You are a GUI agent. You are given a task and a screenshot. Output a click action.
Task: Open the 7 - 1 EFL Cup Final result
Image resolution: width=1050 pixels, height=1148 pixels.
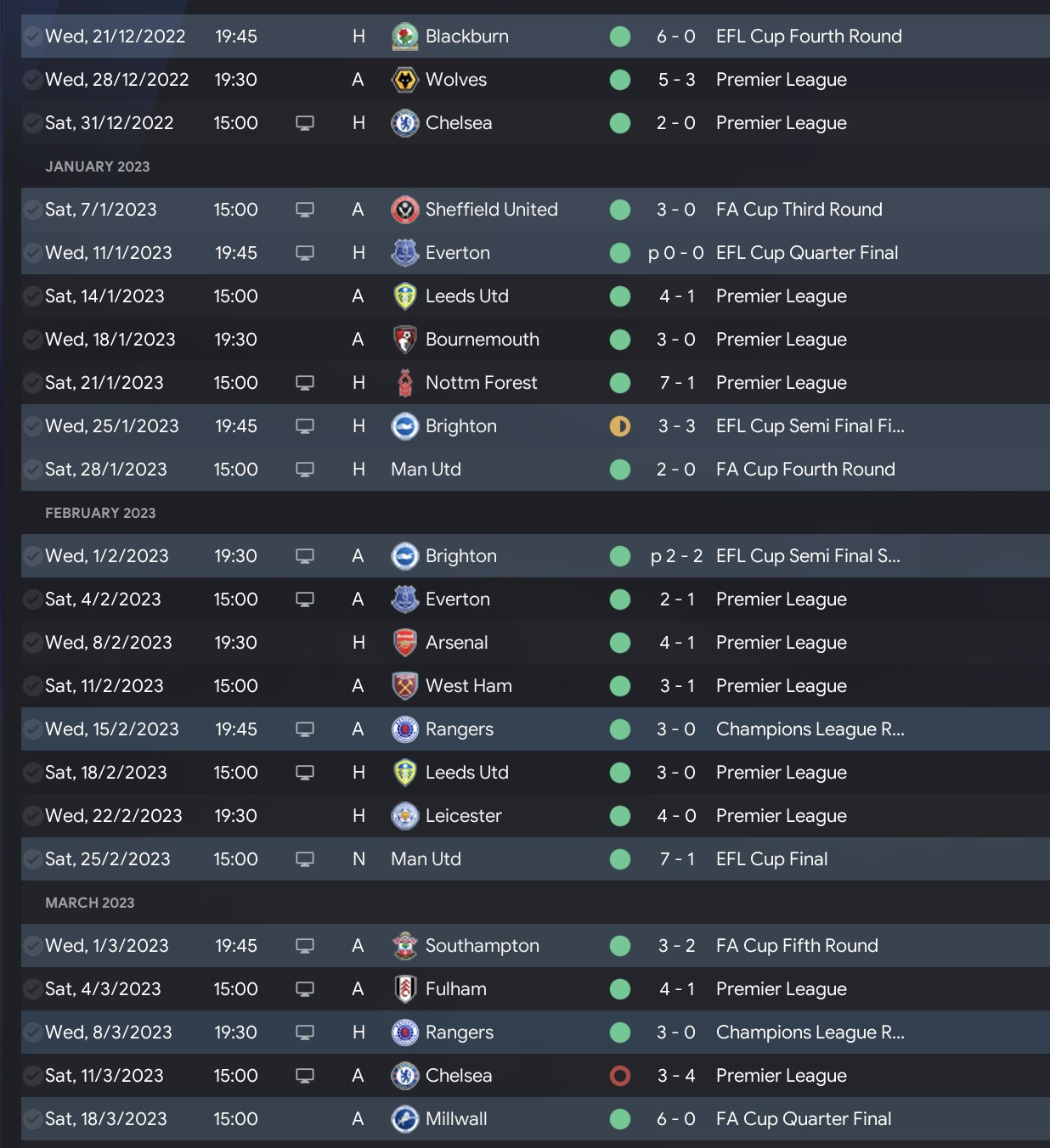[x=676, y=859]
